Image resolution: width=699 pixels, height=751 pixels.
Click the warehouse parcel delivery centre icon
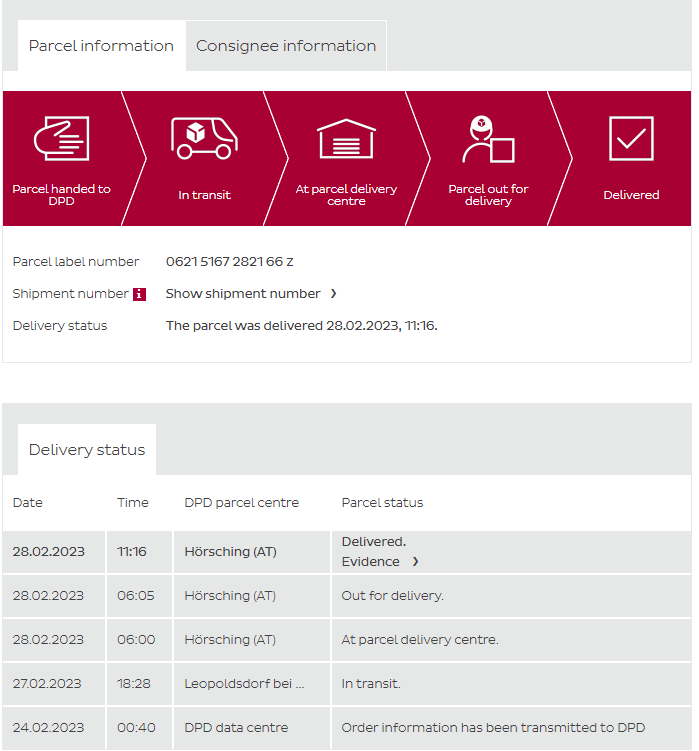[x=346, y=138]
